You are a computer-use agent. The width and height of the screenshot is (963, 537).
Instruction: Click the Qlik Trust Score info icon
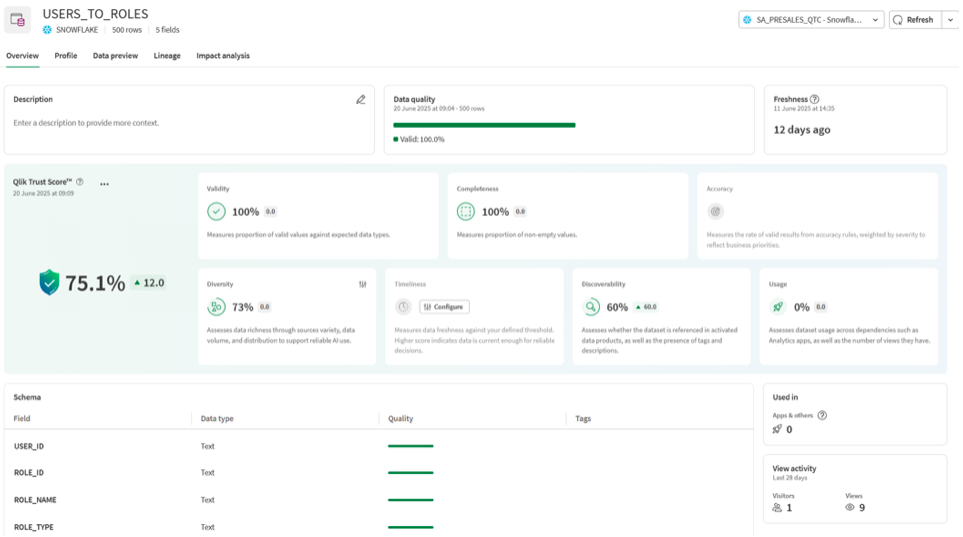pos(80,182)
